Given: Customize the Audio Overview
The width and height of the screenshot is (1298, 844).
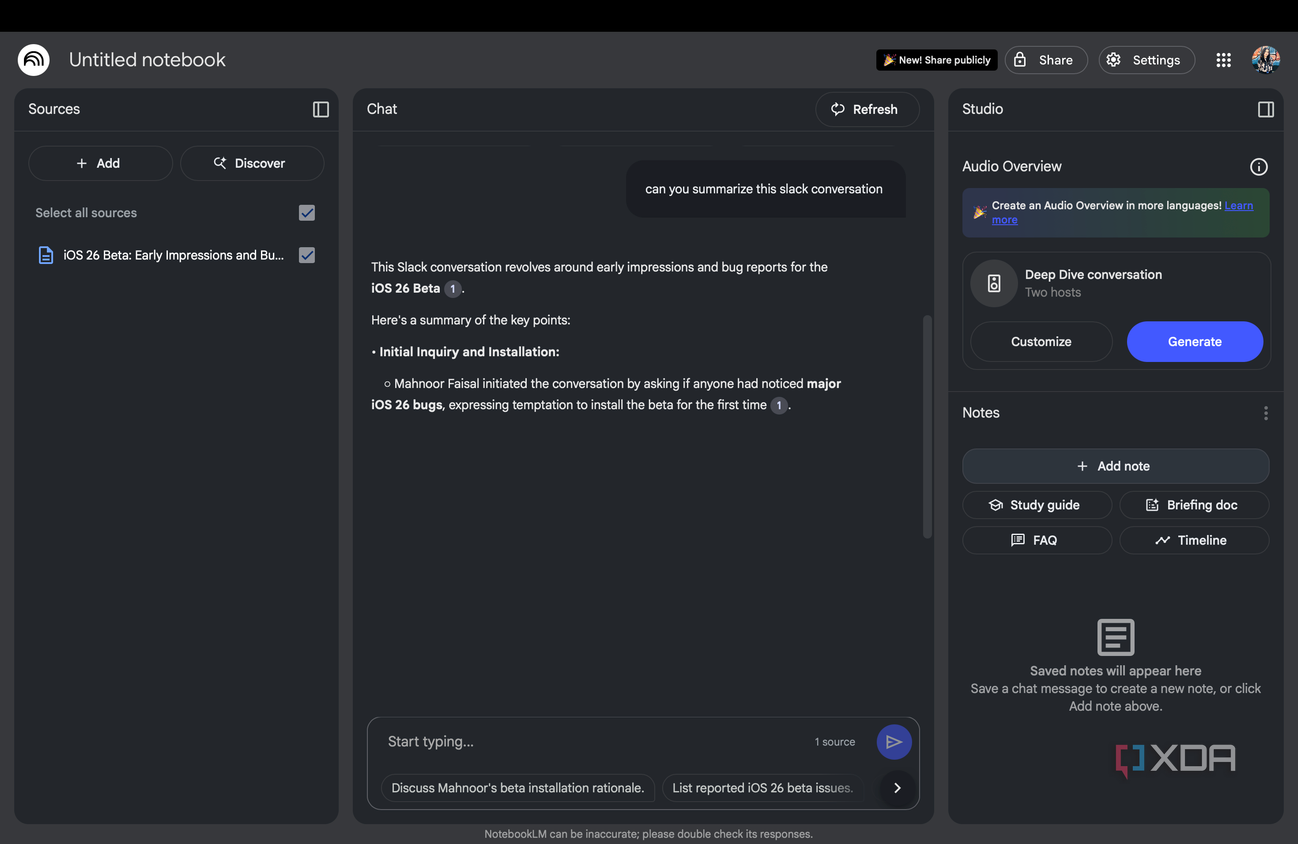Looking at the screenshot, I should [1041, 342].
